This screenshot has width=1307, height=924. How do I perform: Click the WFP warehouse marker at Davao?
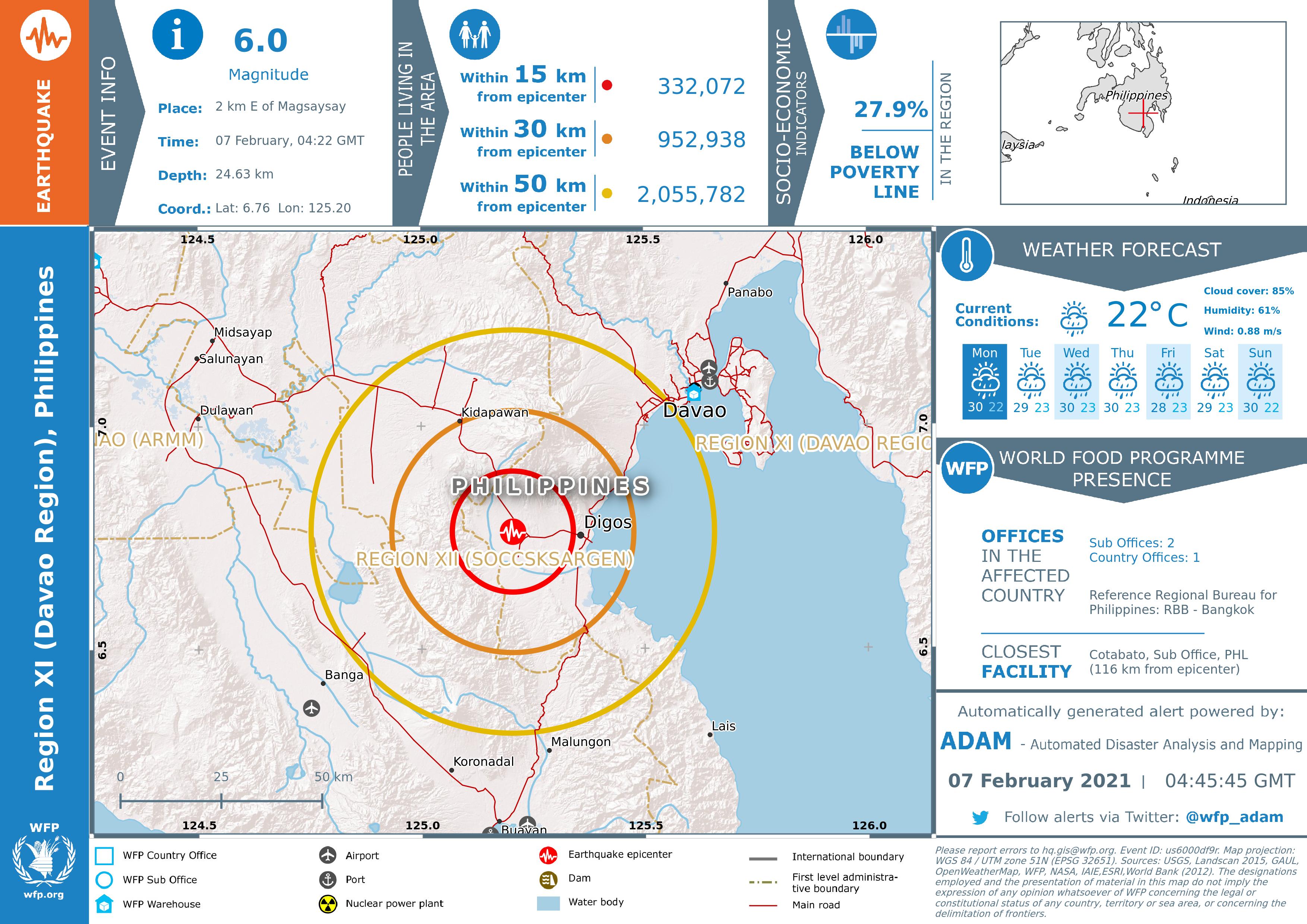693,393
